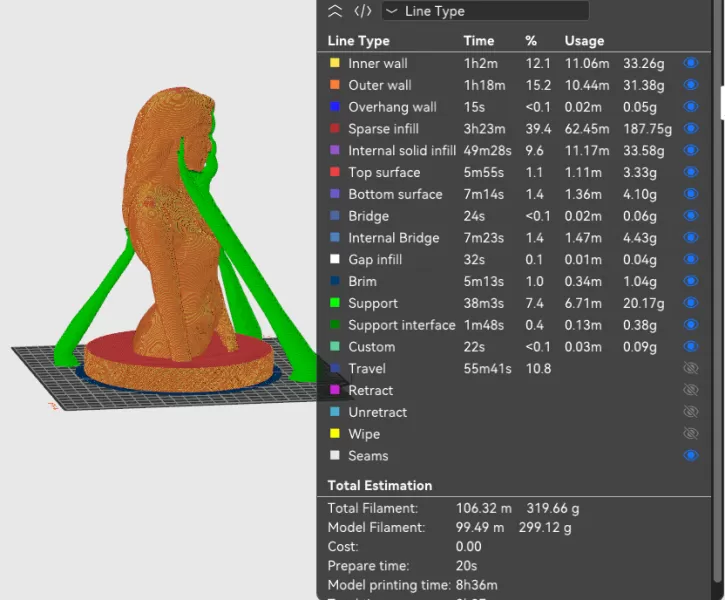Open the Line Type view dropdown

coord(485,11)
